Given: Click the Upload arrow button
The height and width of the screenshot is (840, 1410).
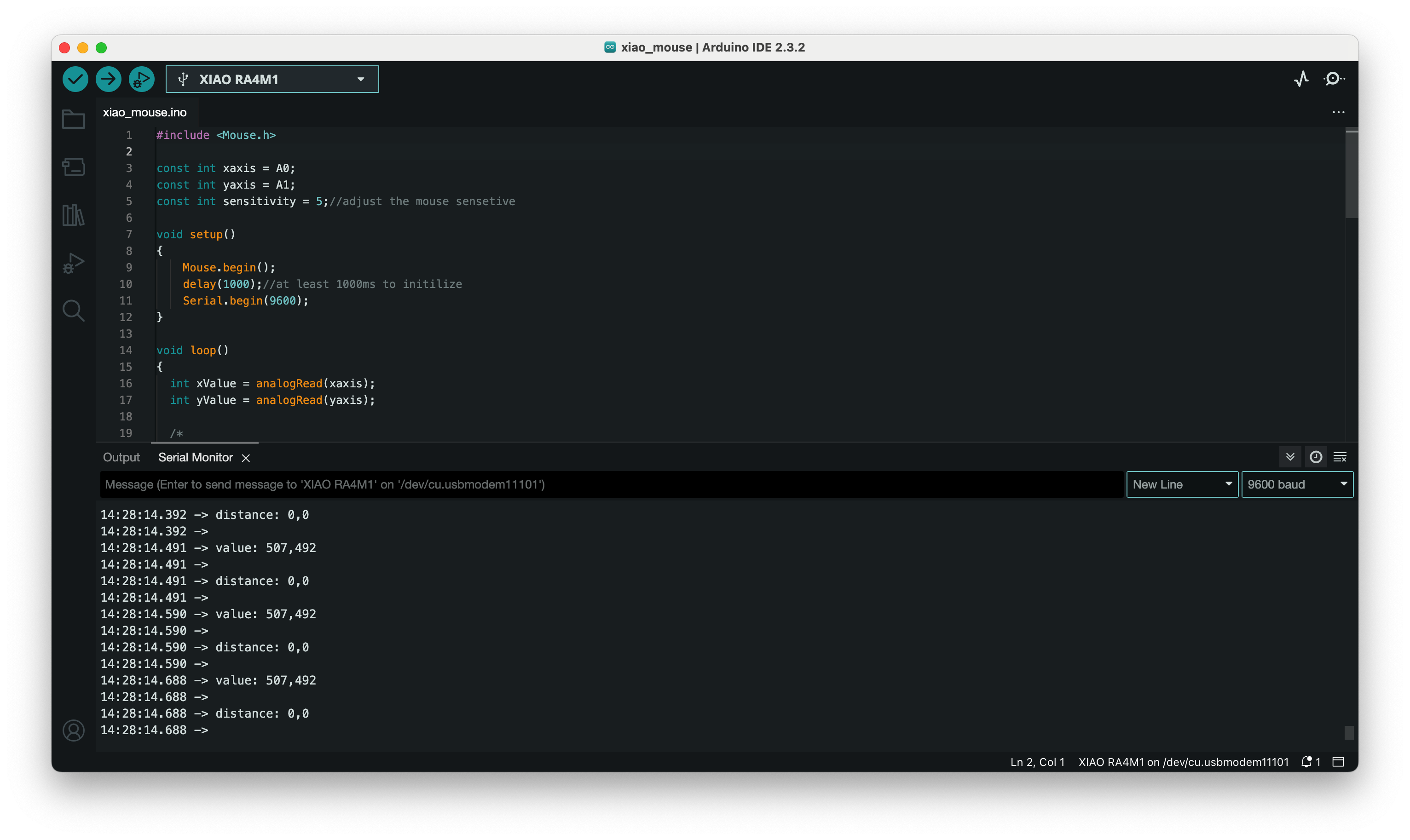Looking at the screenshot, I should [x=108, y=79].
